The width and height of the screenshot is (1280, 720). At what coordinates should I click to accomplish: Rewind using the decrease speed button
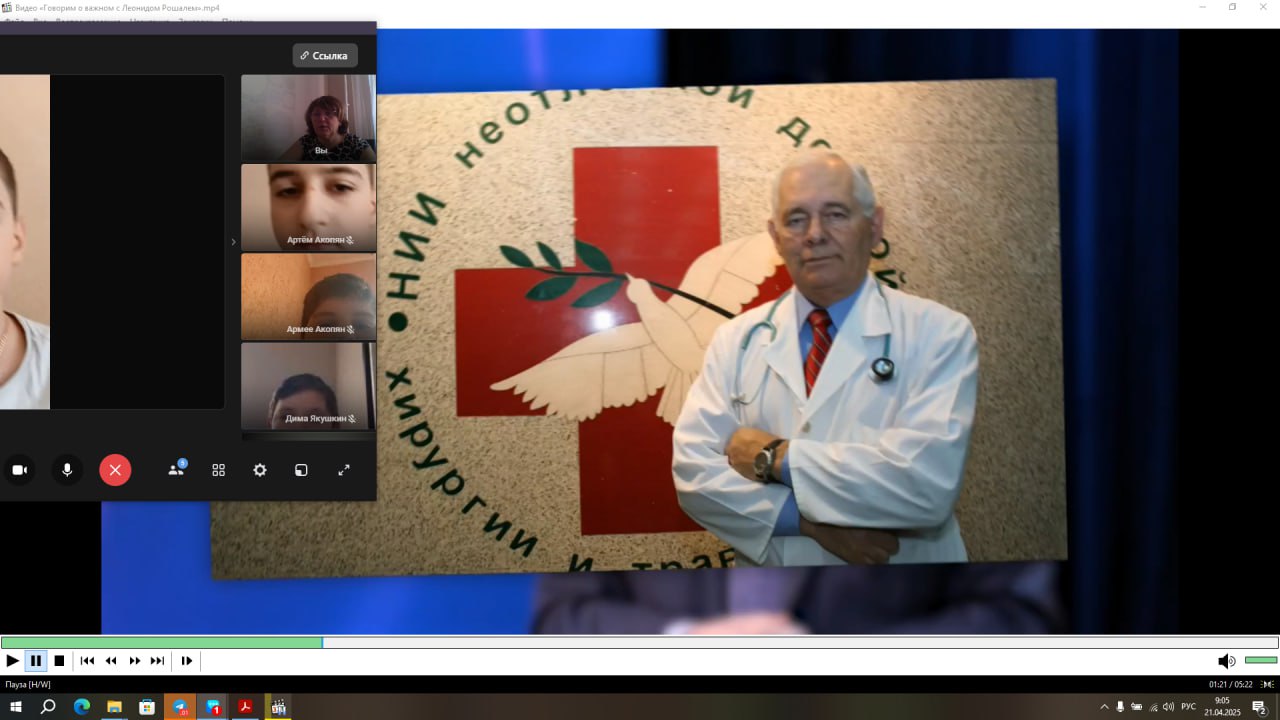pos(111,661)
